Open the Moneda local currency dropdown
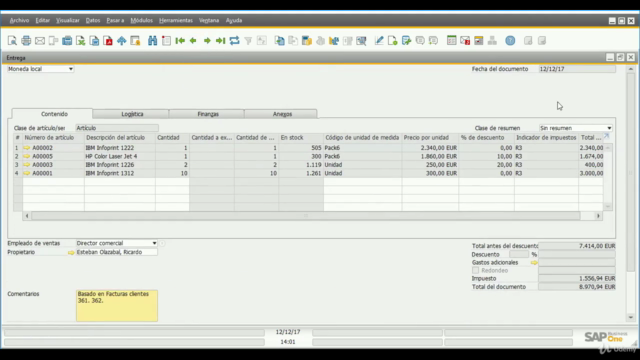The height and width of the screenshot is (360, 640). pos(71,69)
